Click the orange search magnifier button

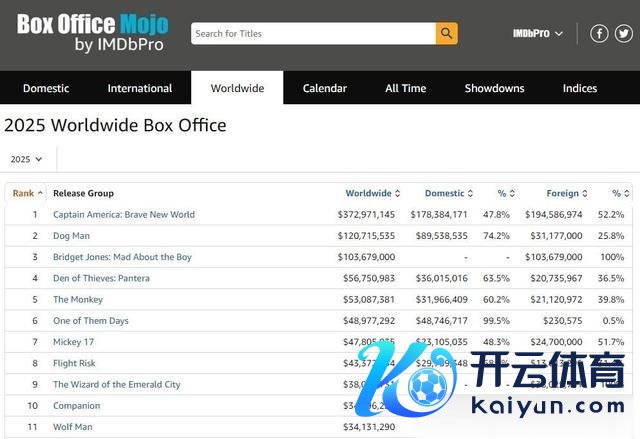(446, 33)
